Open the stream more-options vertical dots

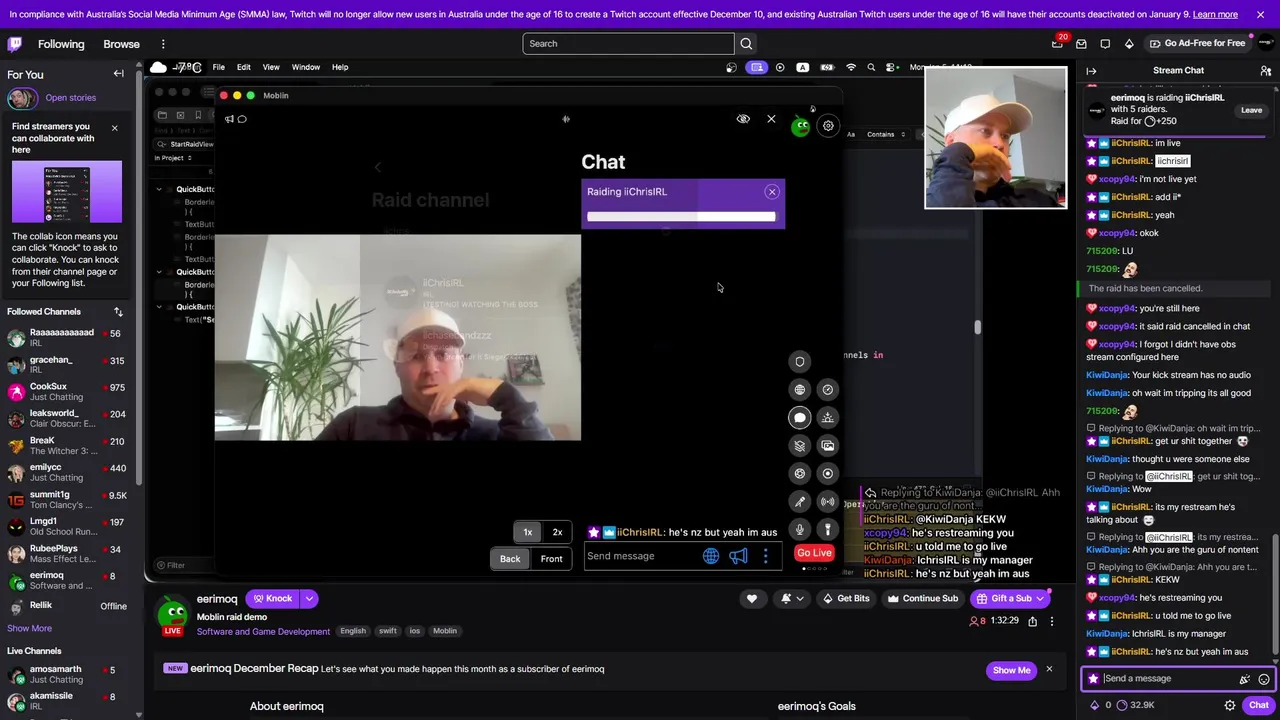pyautogui.click(x=1051, y=621)
